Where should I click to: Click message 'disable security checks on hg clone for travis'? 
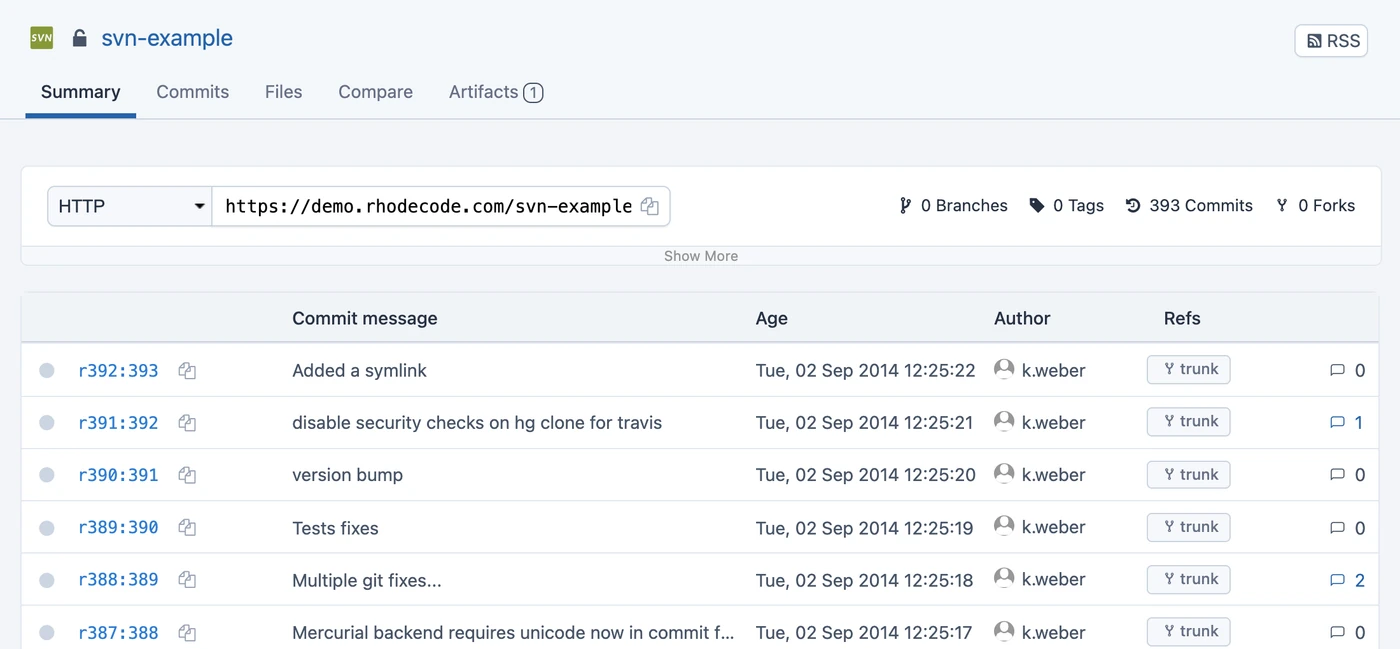coord(477,423)
